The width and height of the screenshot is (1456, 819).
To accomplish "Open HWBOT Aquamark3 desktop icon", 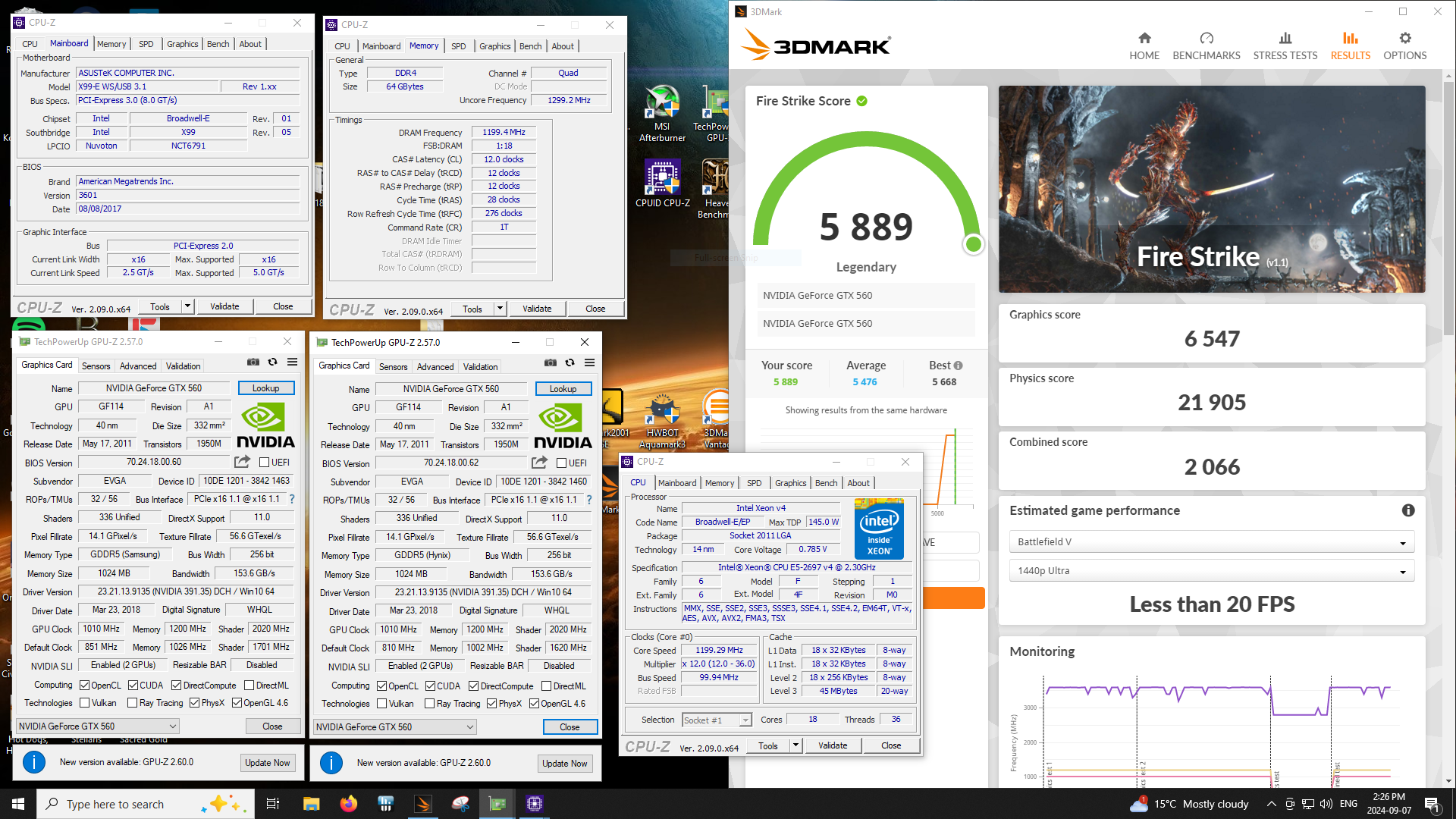I will click(x=662, y=421).
